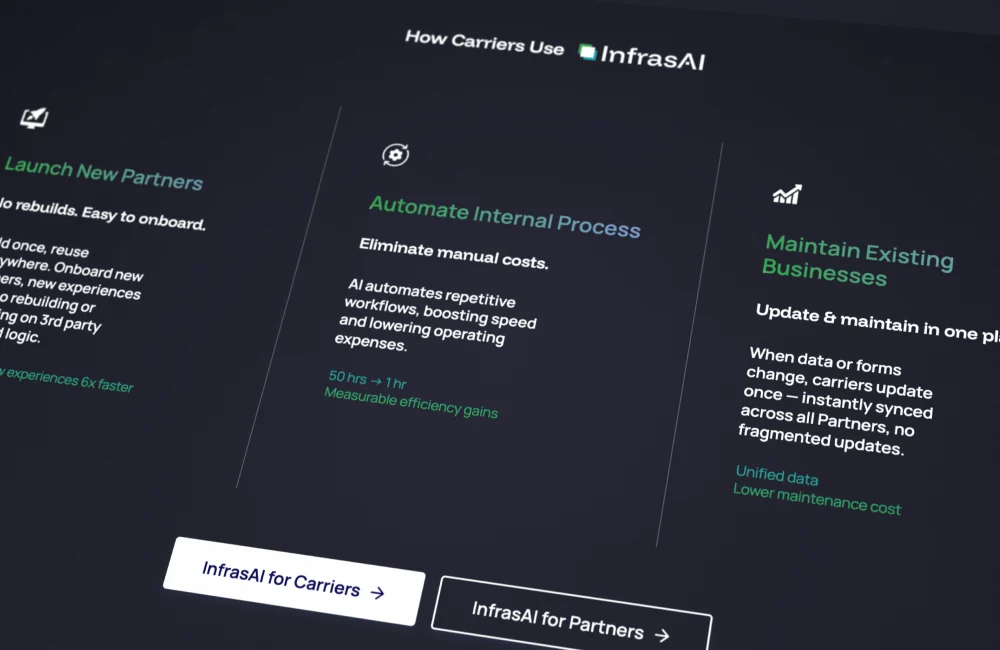The height and width of the screenshot is (650, 1000).
Task: Click the Measurable efficiency gains text
Action: [410, 403]
